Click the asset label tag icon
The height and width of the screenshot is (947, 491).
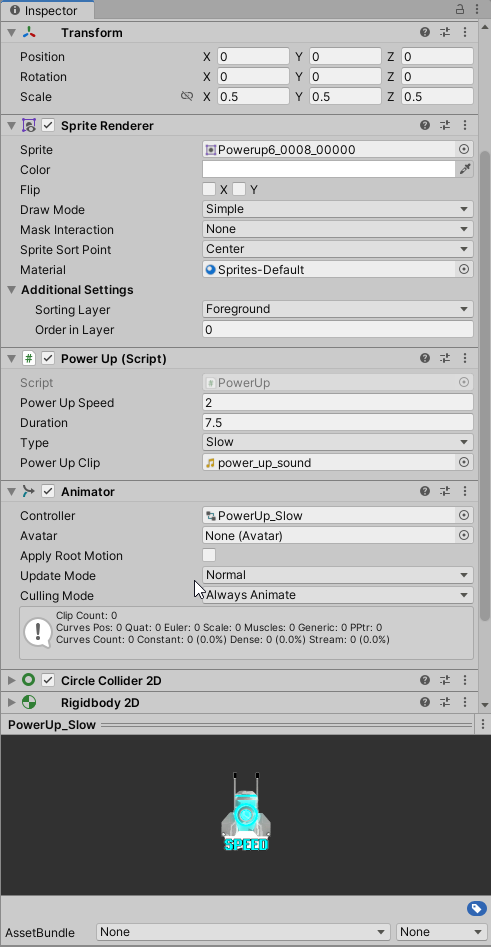coord(477,908)
